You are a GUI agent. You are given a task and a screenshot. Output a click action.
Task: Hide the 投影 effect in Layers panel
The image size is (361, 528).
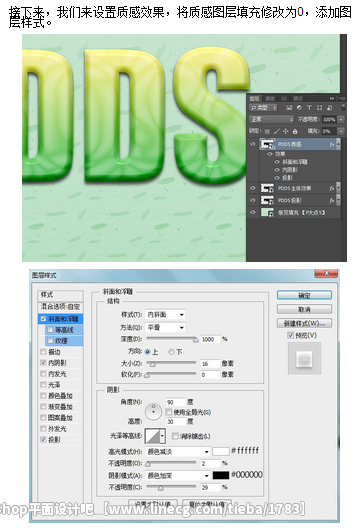pos(277,178)
